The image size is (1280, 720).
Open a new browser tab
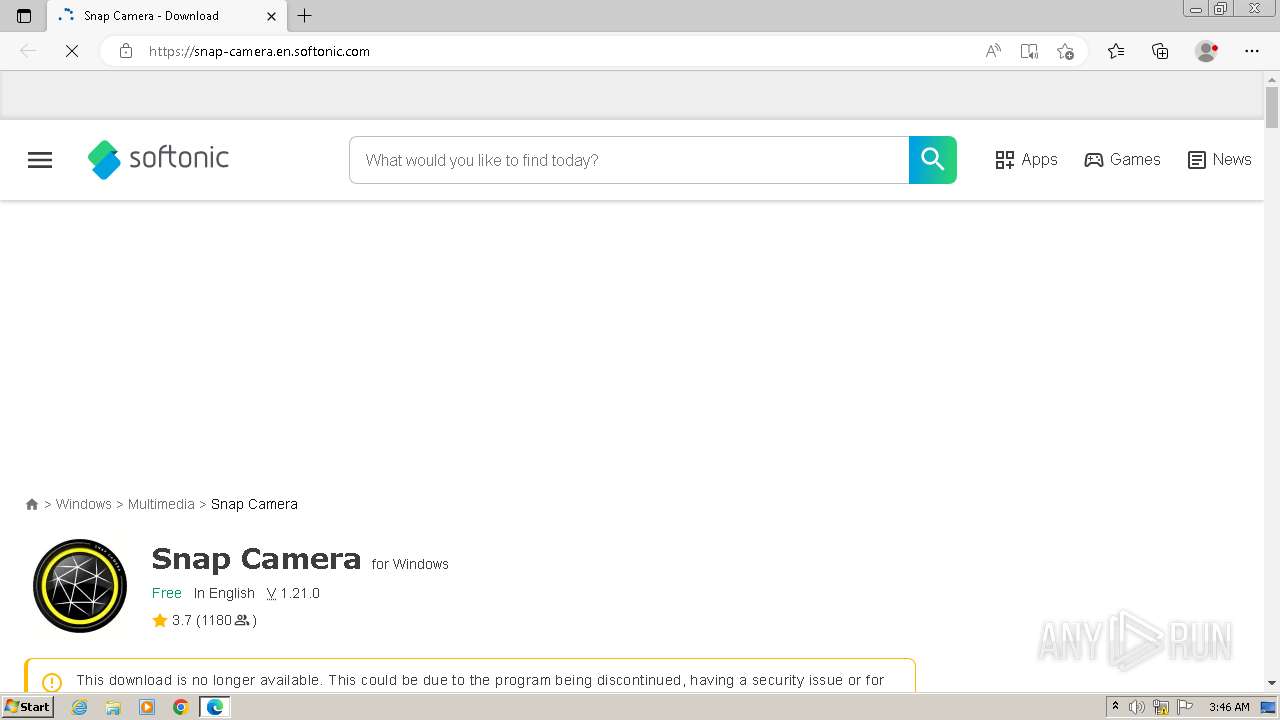tap(305, 16)
